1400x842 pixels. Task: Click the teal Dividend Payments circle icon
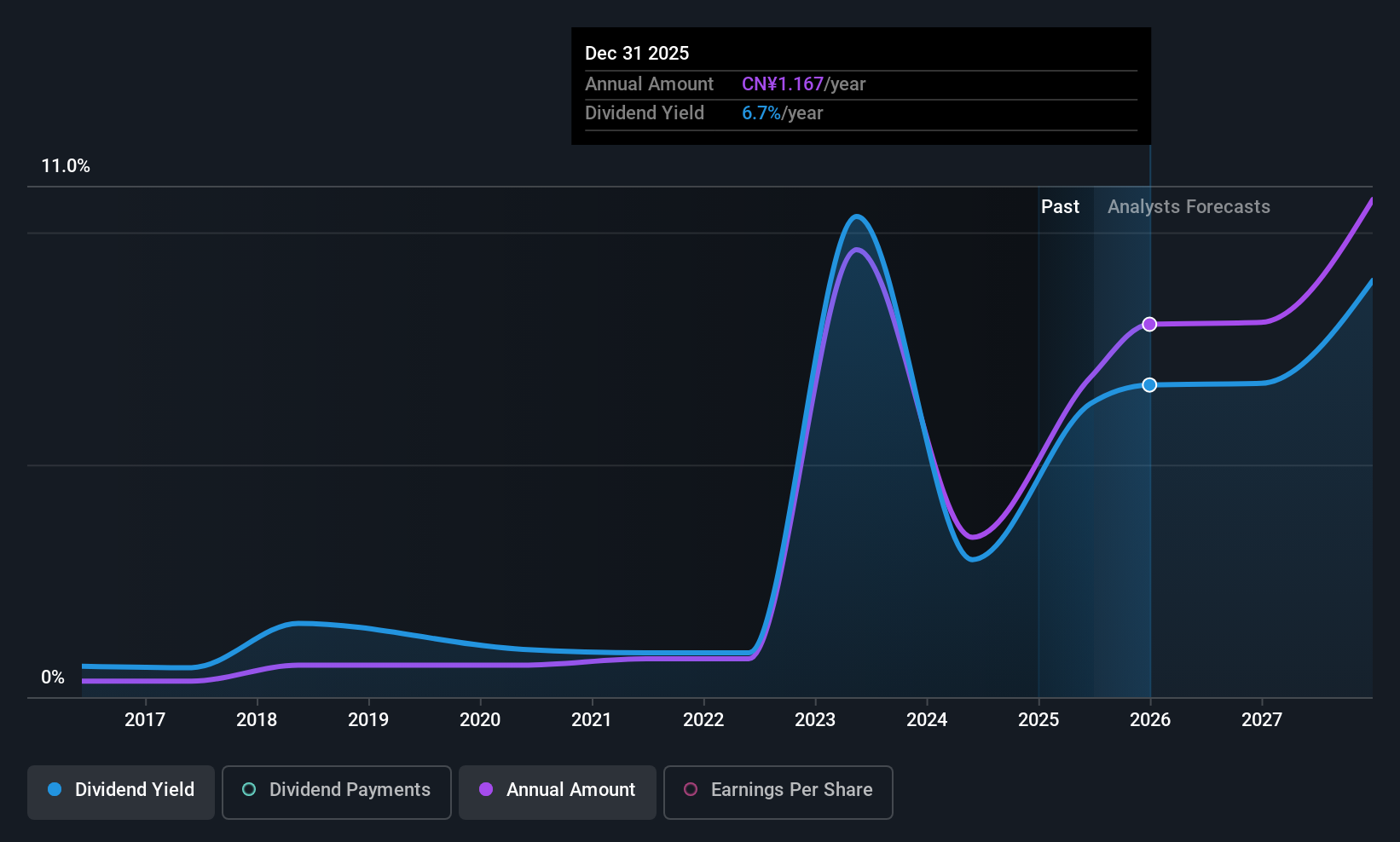[249, 789]
